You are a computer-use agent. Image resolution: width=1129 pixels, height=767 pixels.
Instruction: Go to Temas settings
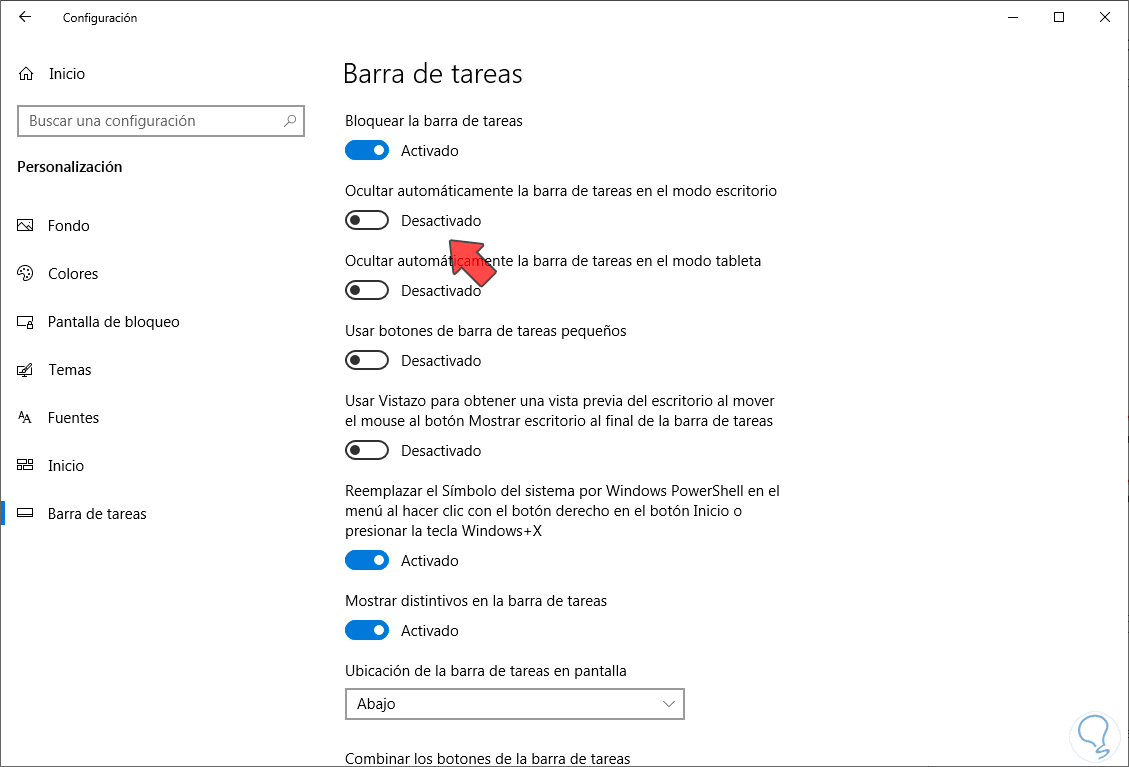tap(70, 370)
